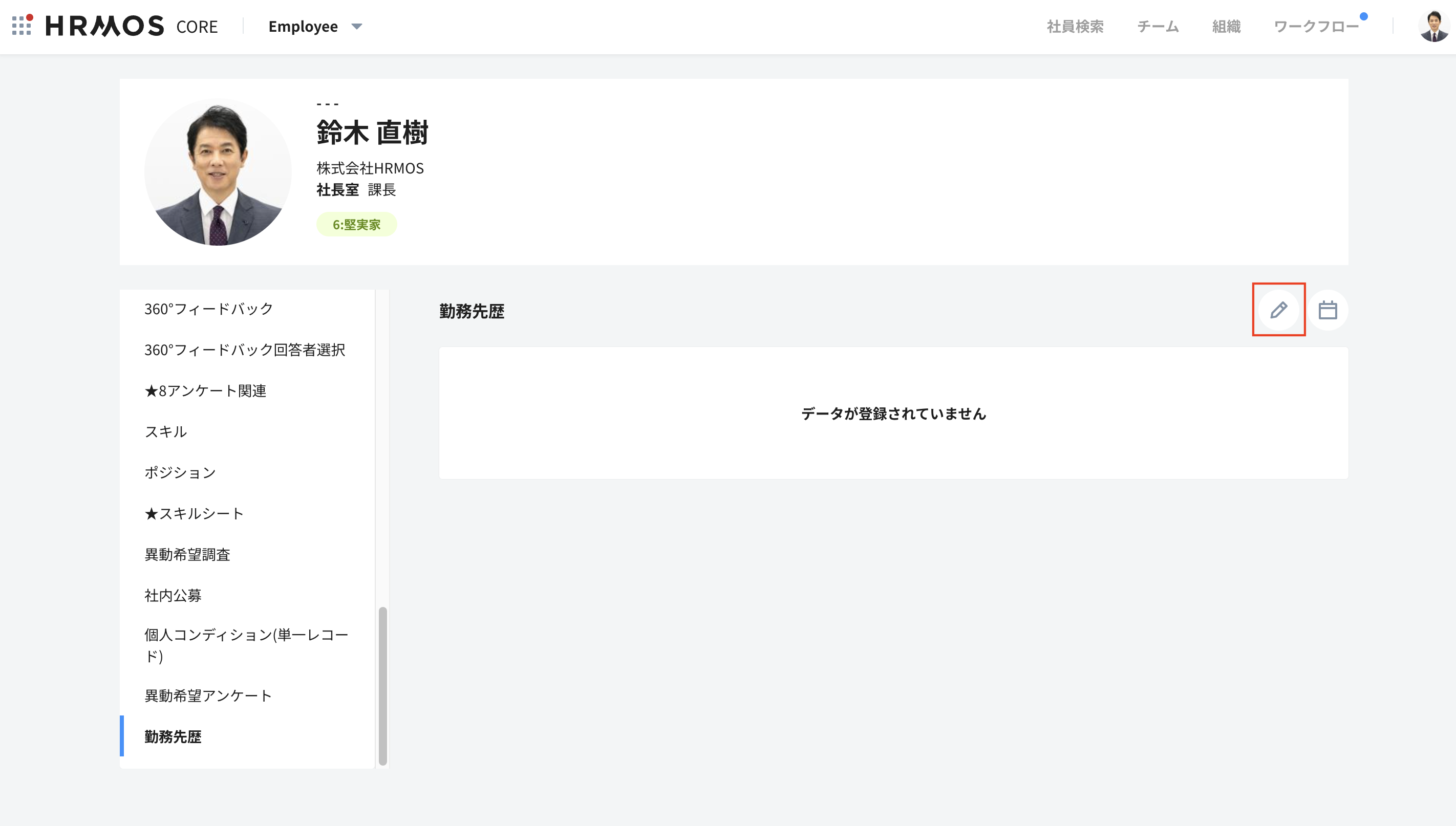Image resolution: width=1456 pixels, height=826 pixels.
Task: Open the user avatar menu at top right
Action: (1433, 26)
